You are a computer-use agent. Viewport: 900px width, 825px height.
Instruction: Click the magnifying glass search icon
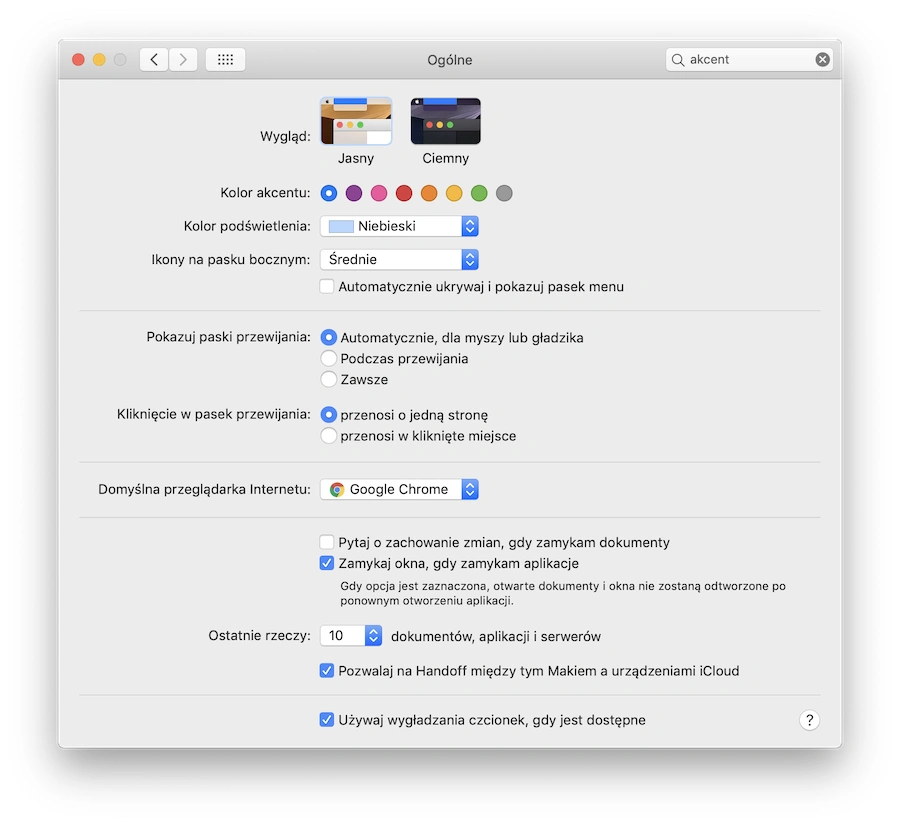pos(678,60)
